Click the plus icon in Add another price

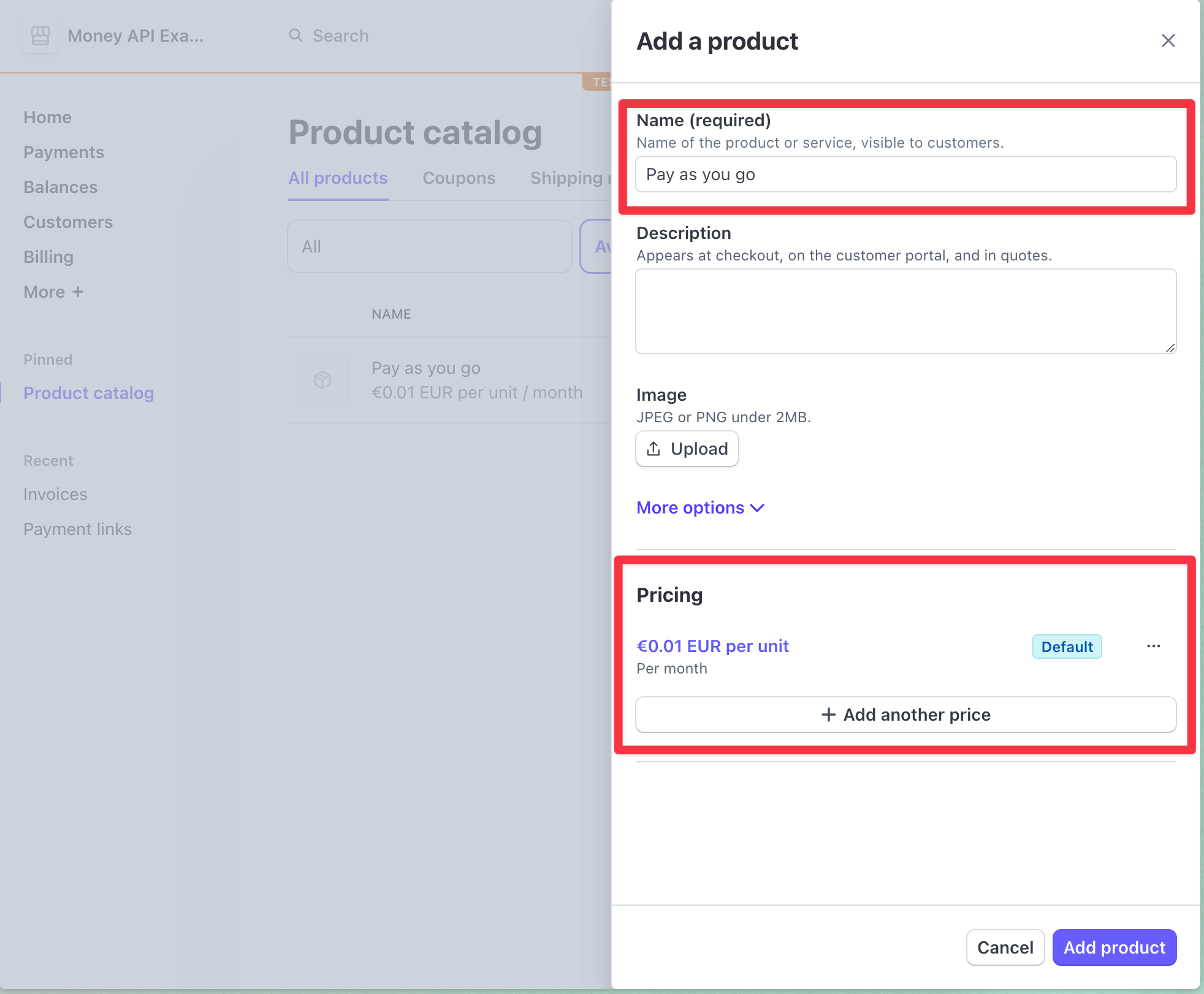tap(828, 715)
